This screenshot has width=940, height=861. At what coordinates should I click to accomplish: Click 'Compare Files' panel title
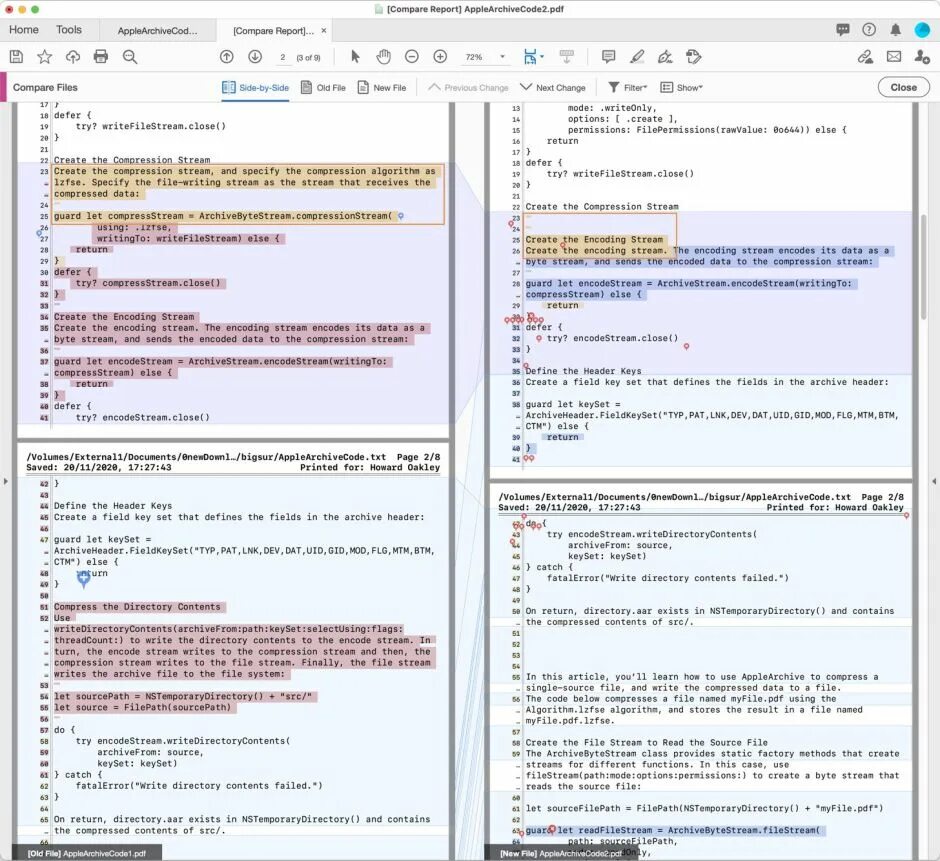45,88
